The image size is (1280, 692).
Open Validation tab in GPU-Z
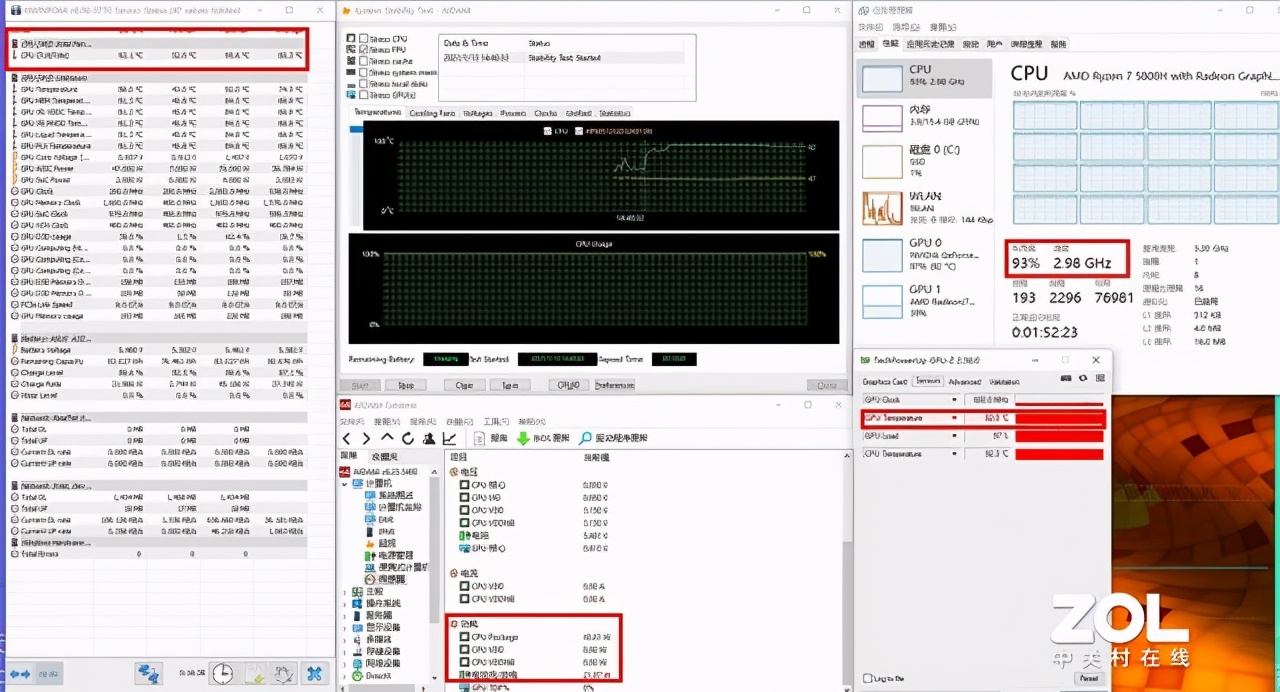tap(1003, 381)
